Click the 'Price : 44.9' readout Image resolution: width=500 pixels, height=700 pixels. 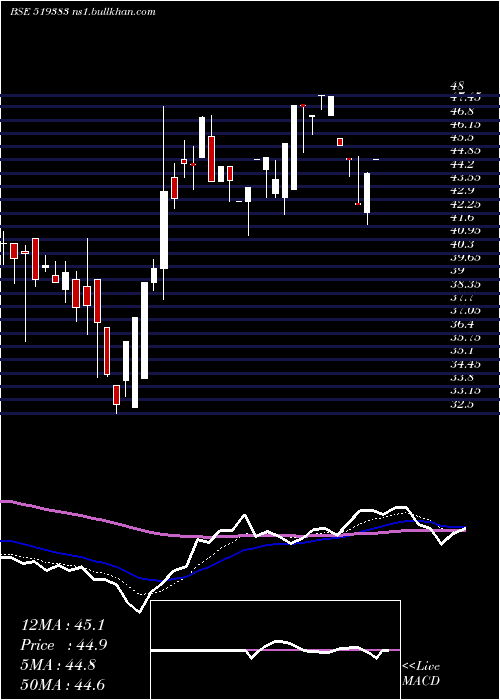pos(64,645)
